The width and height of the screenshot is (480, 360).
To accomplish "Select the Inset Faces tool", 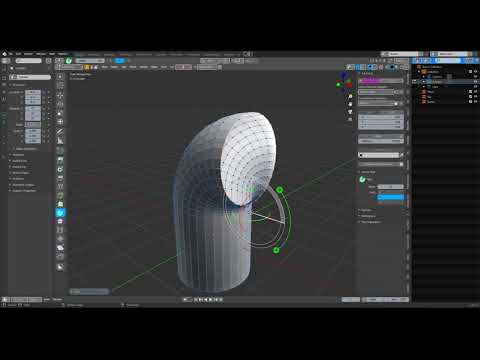I will [60, 169].
